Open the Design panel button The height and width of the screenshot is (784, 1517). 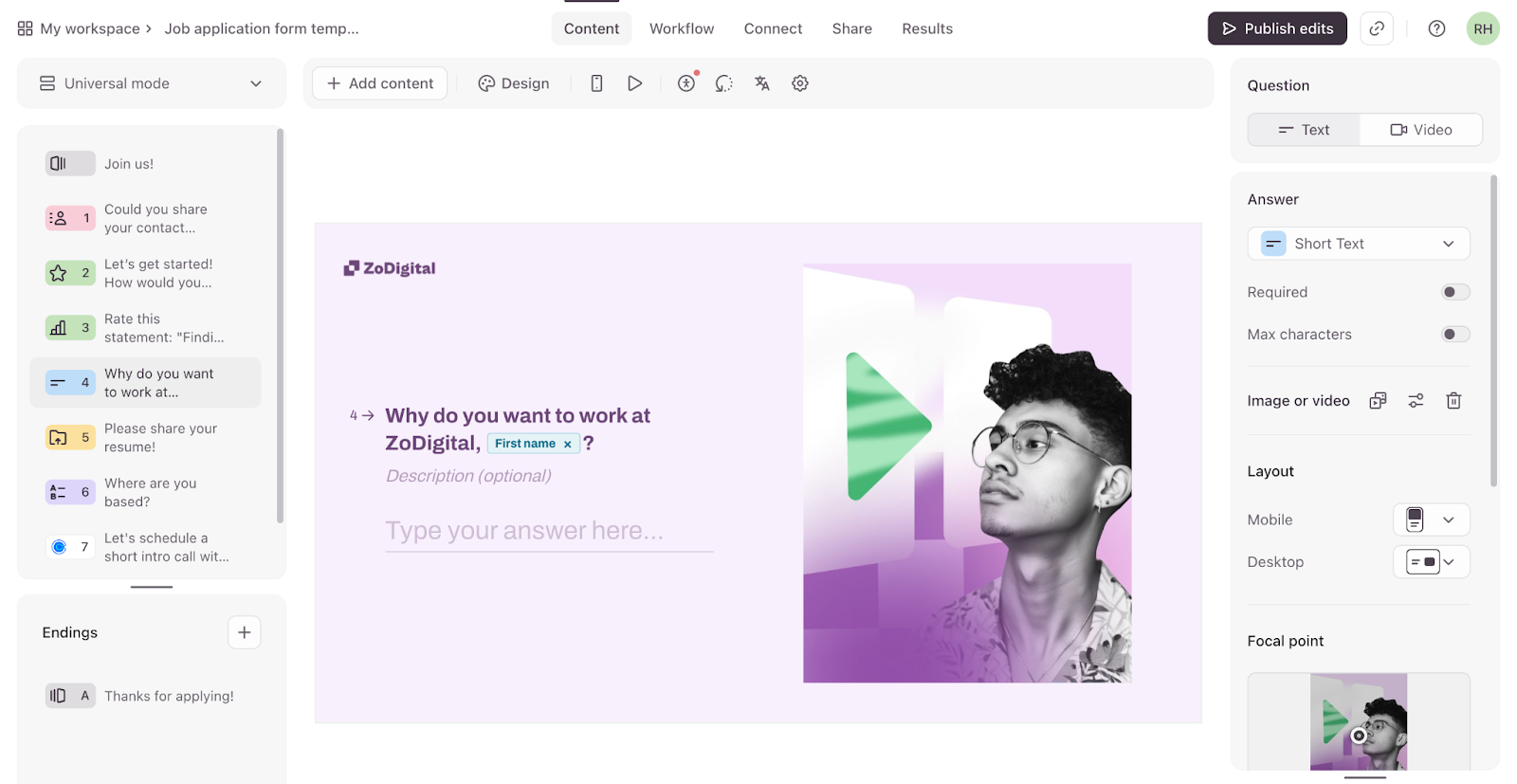tap(514, 83)
